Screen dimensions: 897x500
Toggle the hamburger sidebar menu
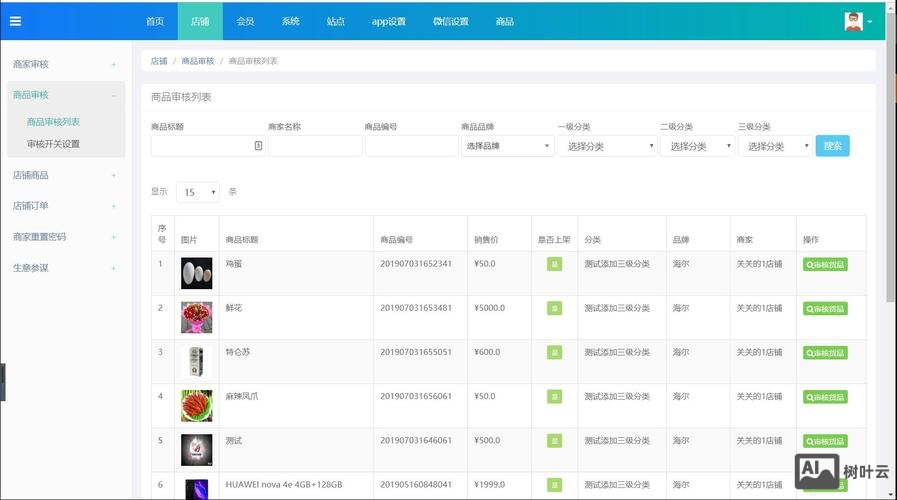click(15, 21)
